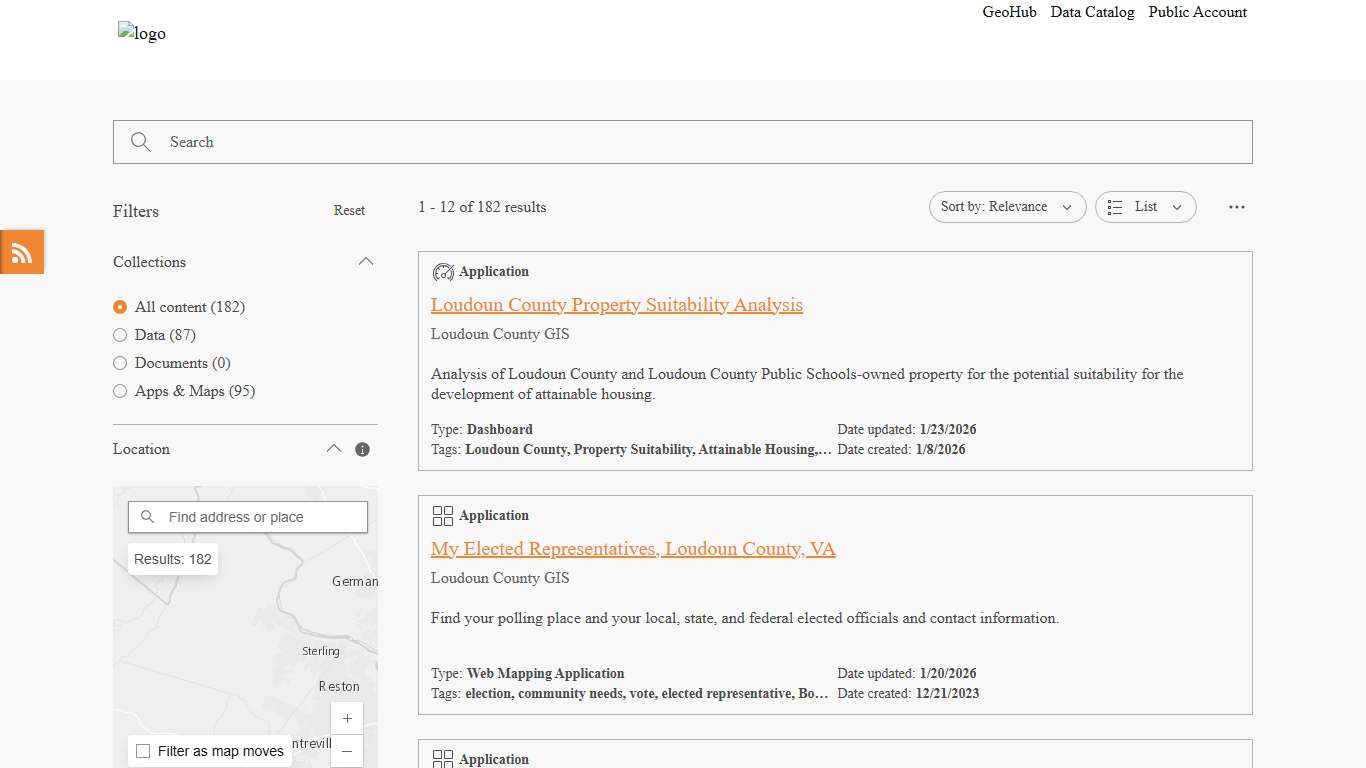Zoom out on the map

pyautogui.click(x=347, y=751)
